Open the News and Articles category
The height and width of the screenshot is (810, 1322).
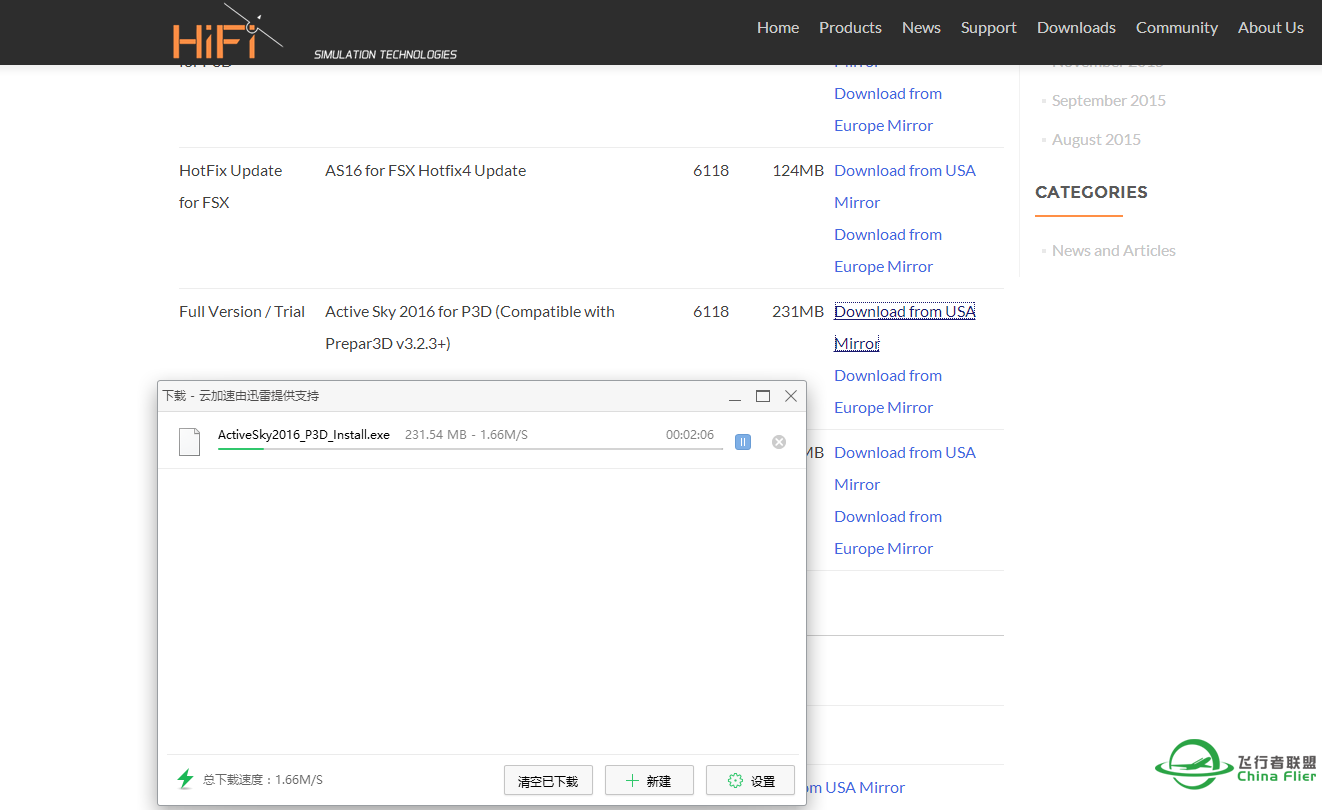[1114, 250]
